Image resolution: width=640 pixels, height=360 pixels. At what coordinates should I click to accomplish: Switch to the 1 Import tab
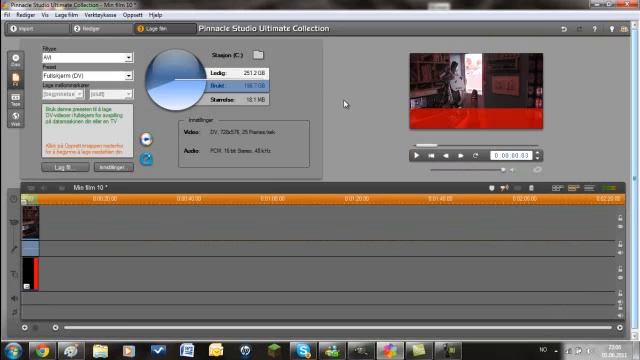[38, 29]
